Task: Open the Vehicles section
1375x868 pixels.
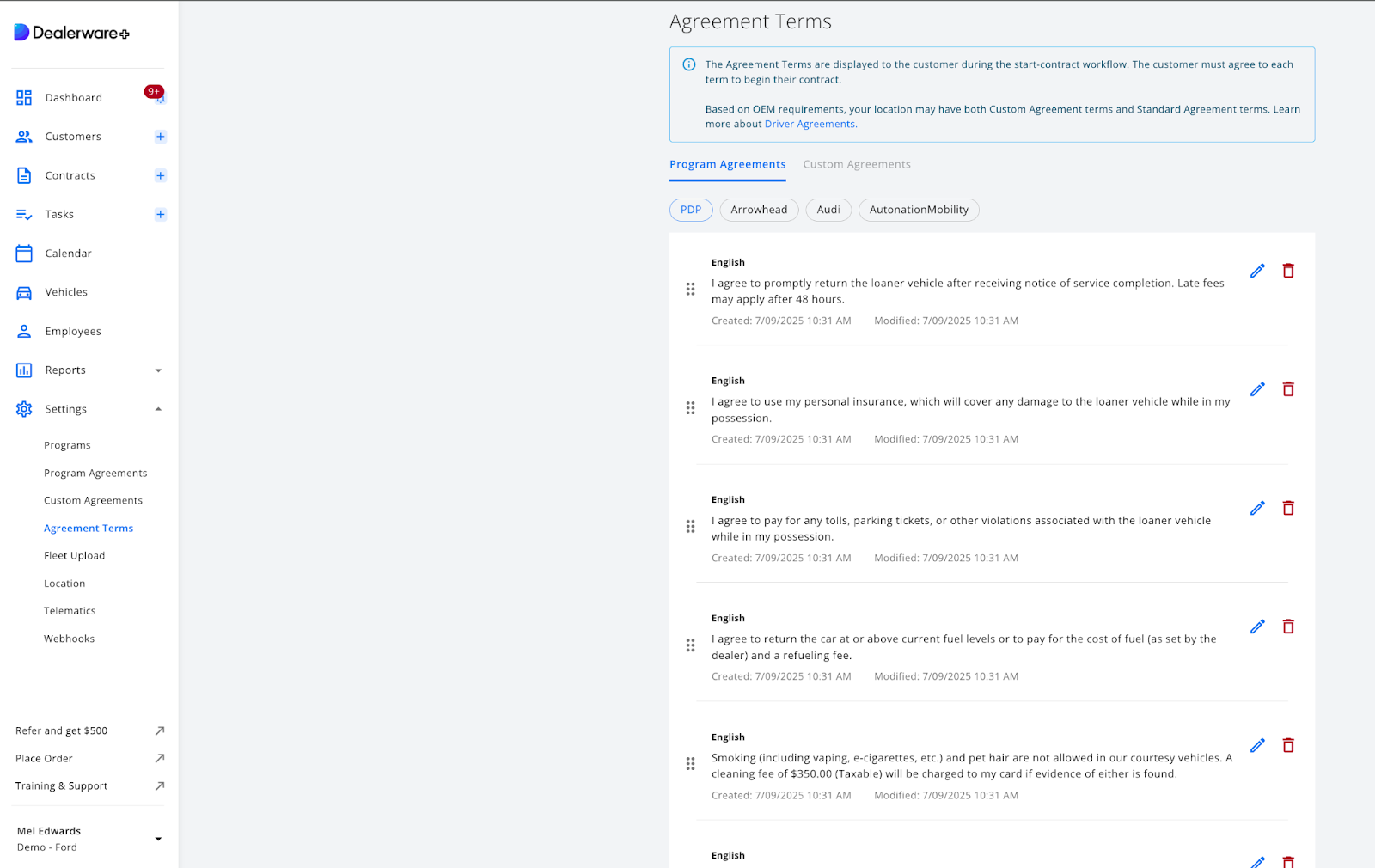Action: coord(65,291)
